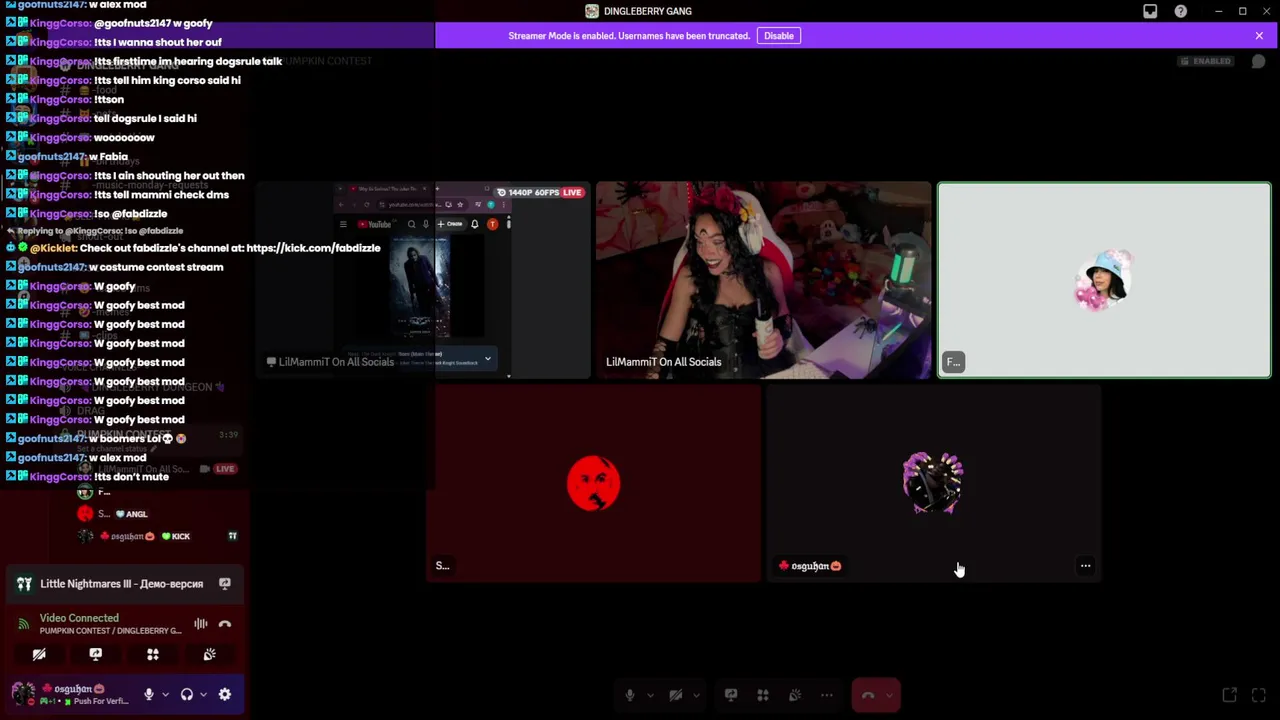Screen dimensions: 1280x720
Task: Select the S... participant tile with red avatar
Action: (x=594, y=484)
